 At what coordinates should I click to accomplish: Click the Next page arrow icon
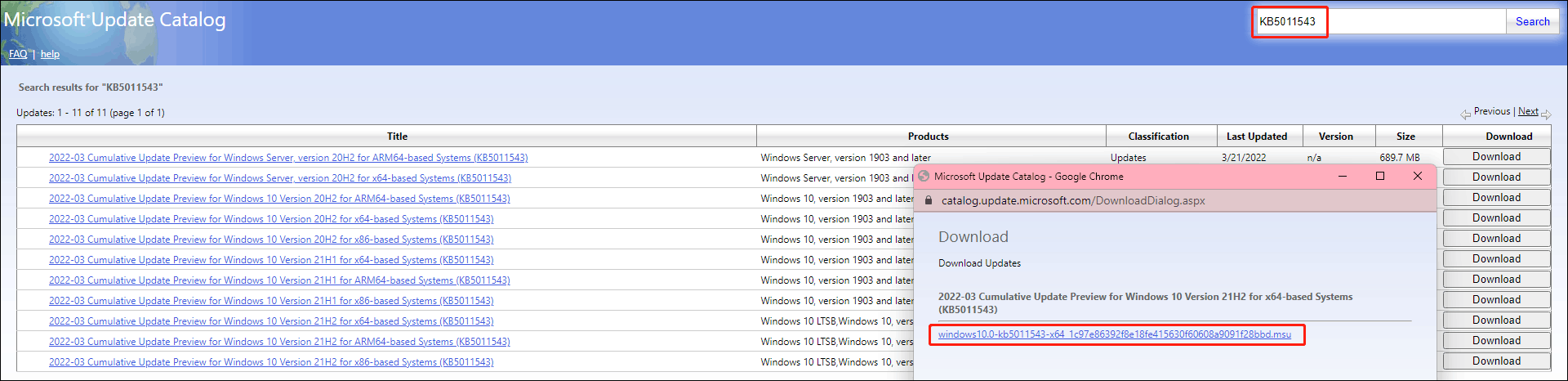click(x=1546, y=114)
